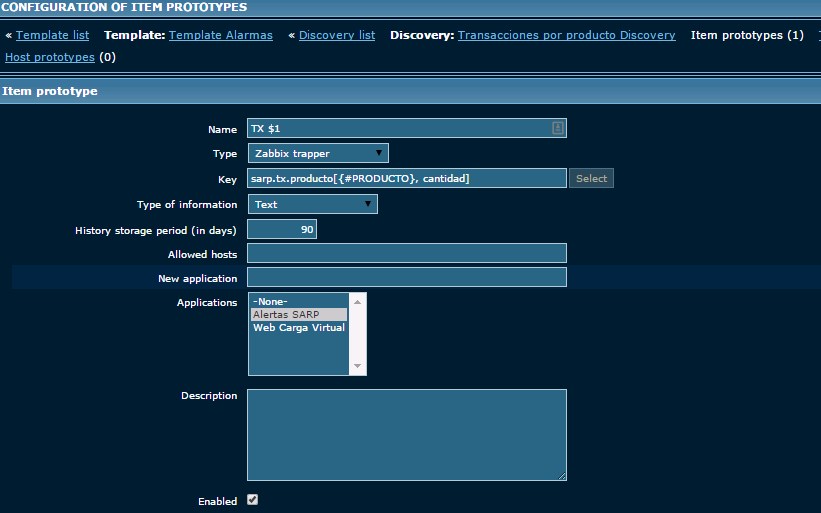
Task: Click the New application input field
Action: tap(407, 277)
